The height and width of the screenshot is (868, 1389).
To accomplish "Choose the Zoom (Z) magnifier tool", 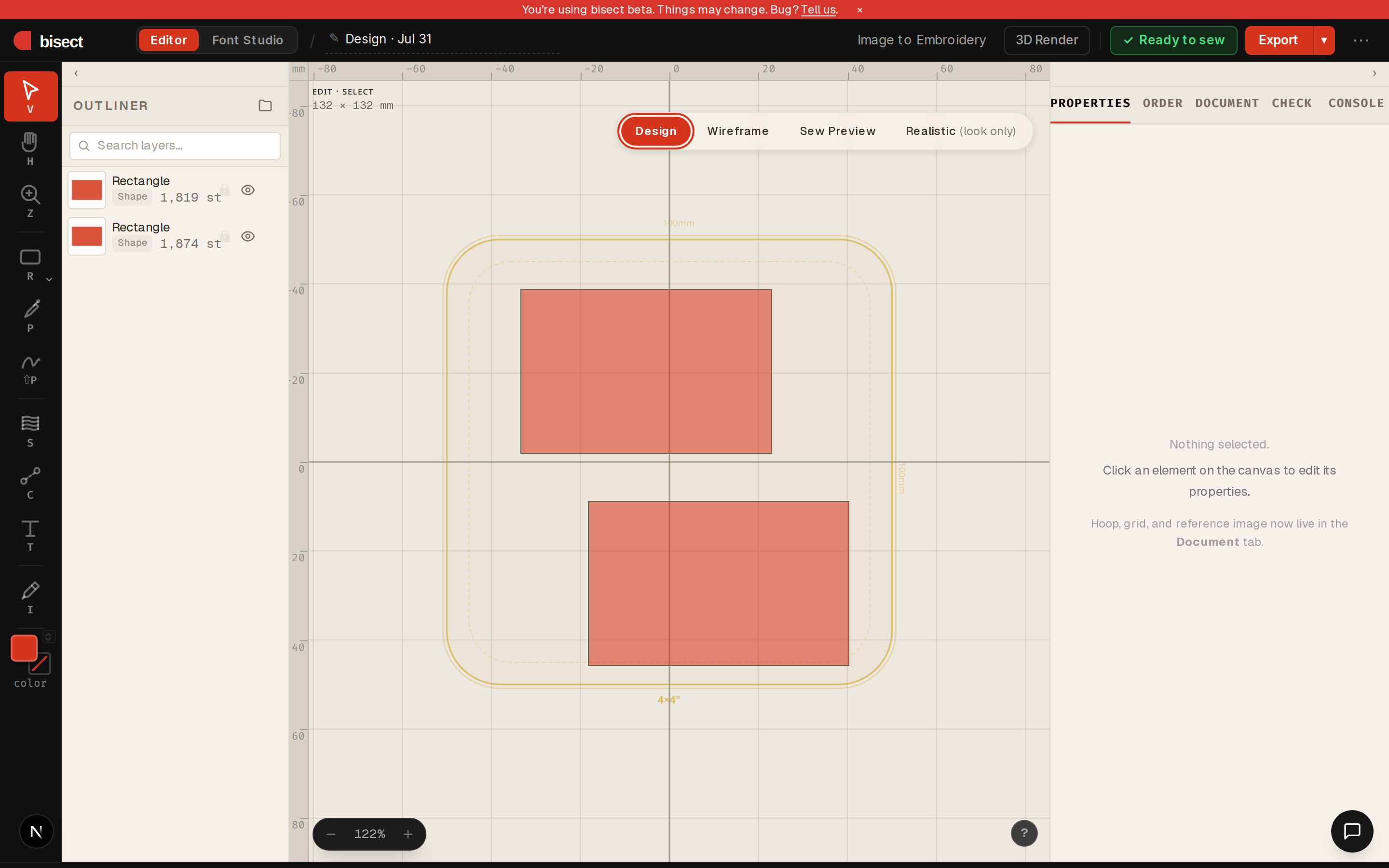I will pos(30,200).
